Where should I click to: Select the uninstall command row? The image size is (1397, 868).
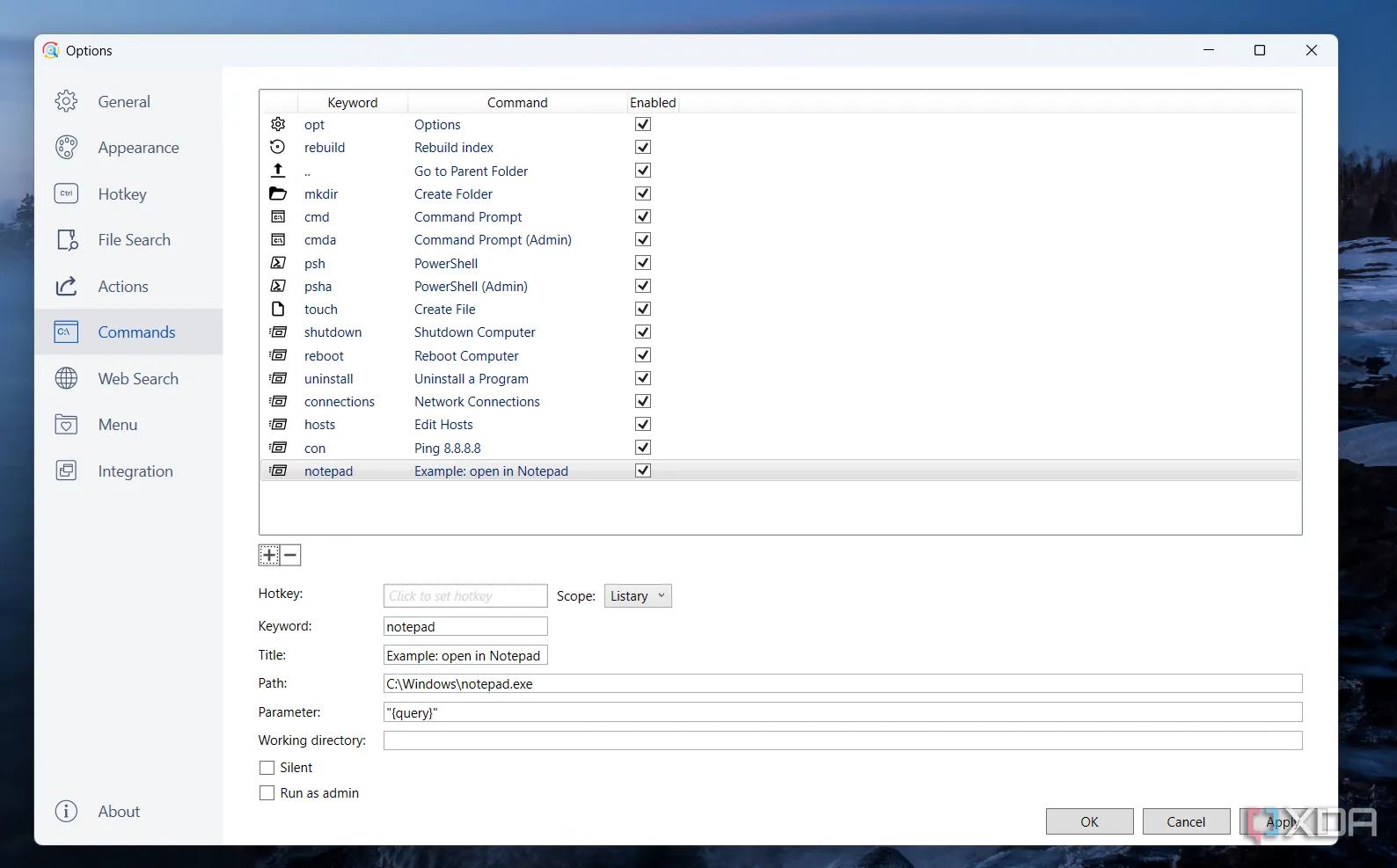pos(780,378)
